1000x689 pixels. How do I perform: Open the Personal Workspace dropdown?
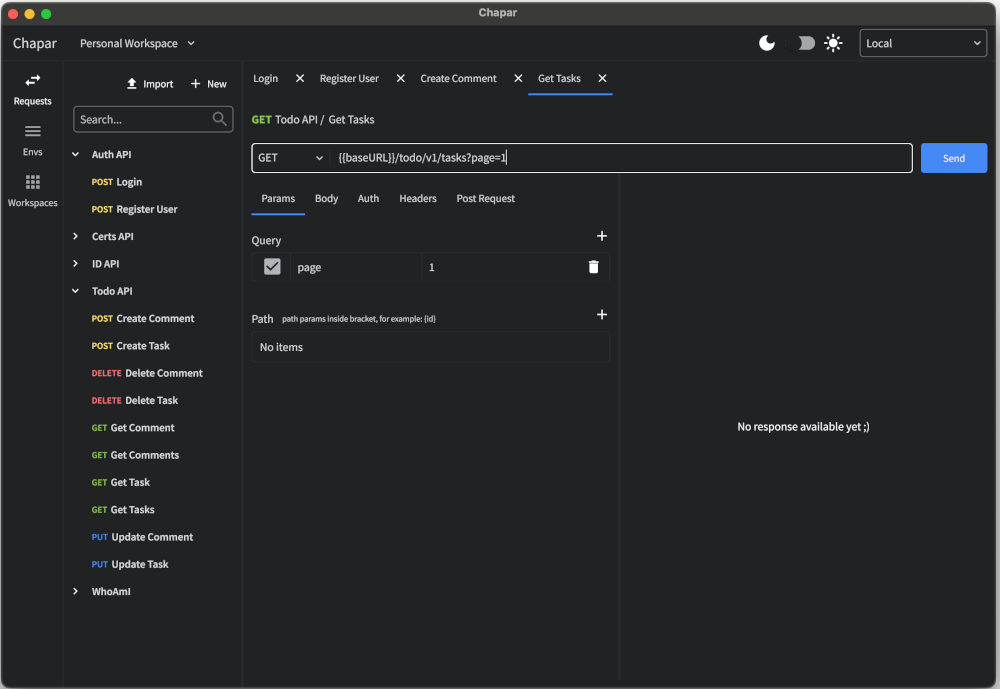pos(137,43)
